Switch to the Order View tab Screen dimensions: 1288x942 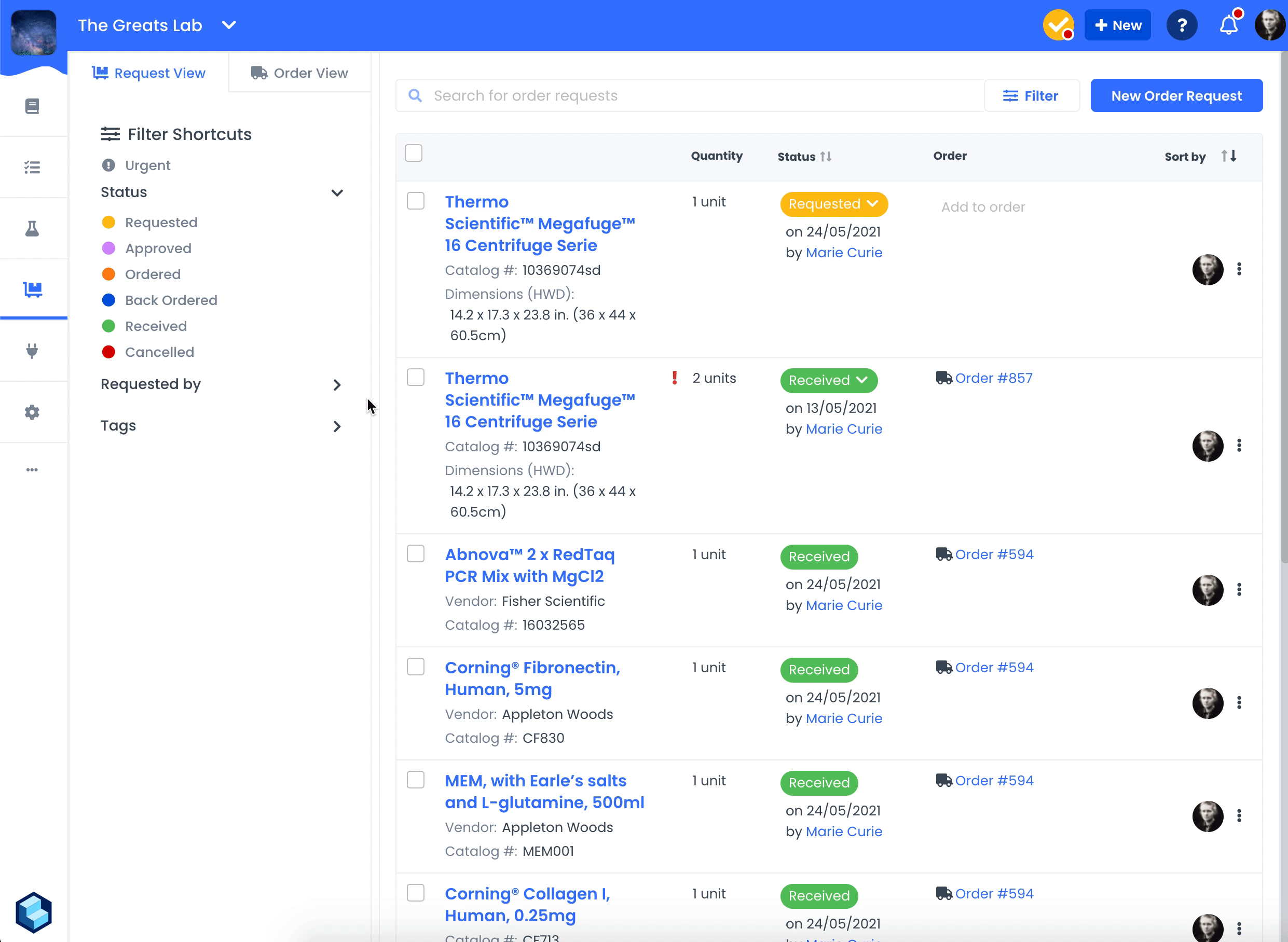tap(299, 73)
